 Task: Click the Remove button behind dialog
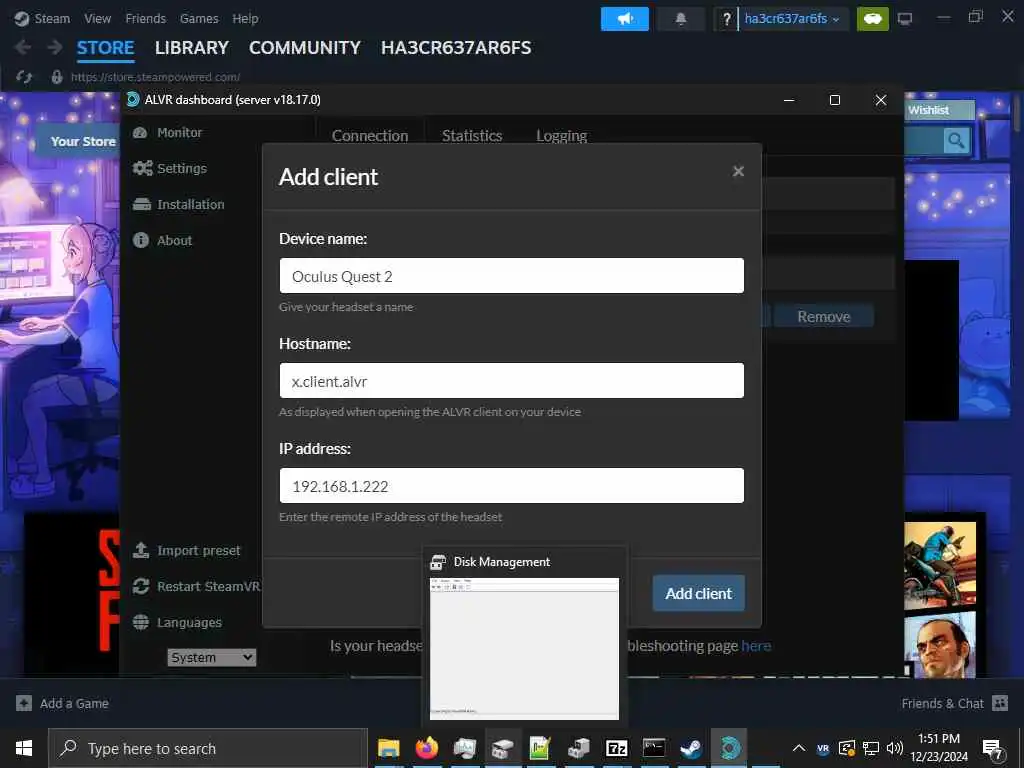[824, 317]
